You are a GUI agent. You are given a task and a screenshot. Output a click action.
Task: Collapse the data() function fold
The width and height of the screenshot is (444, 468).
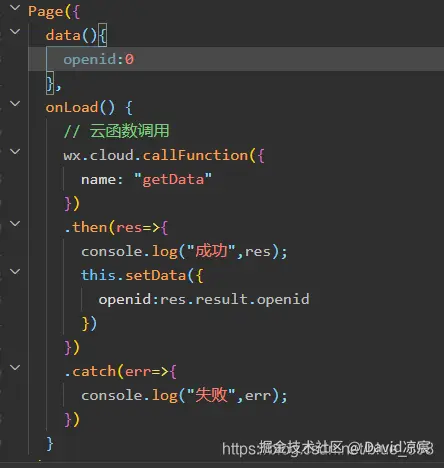[x=15, y=32]
